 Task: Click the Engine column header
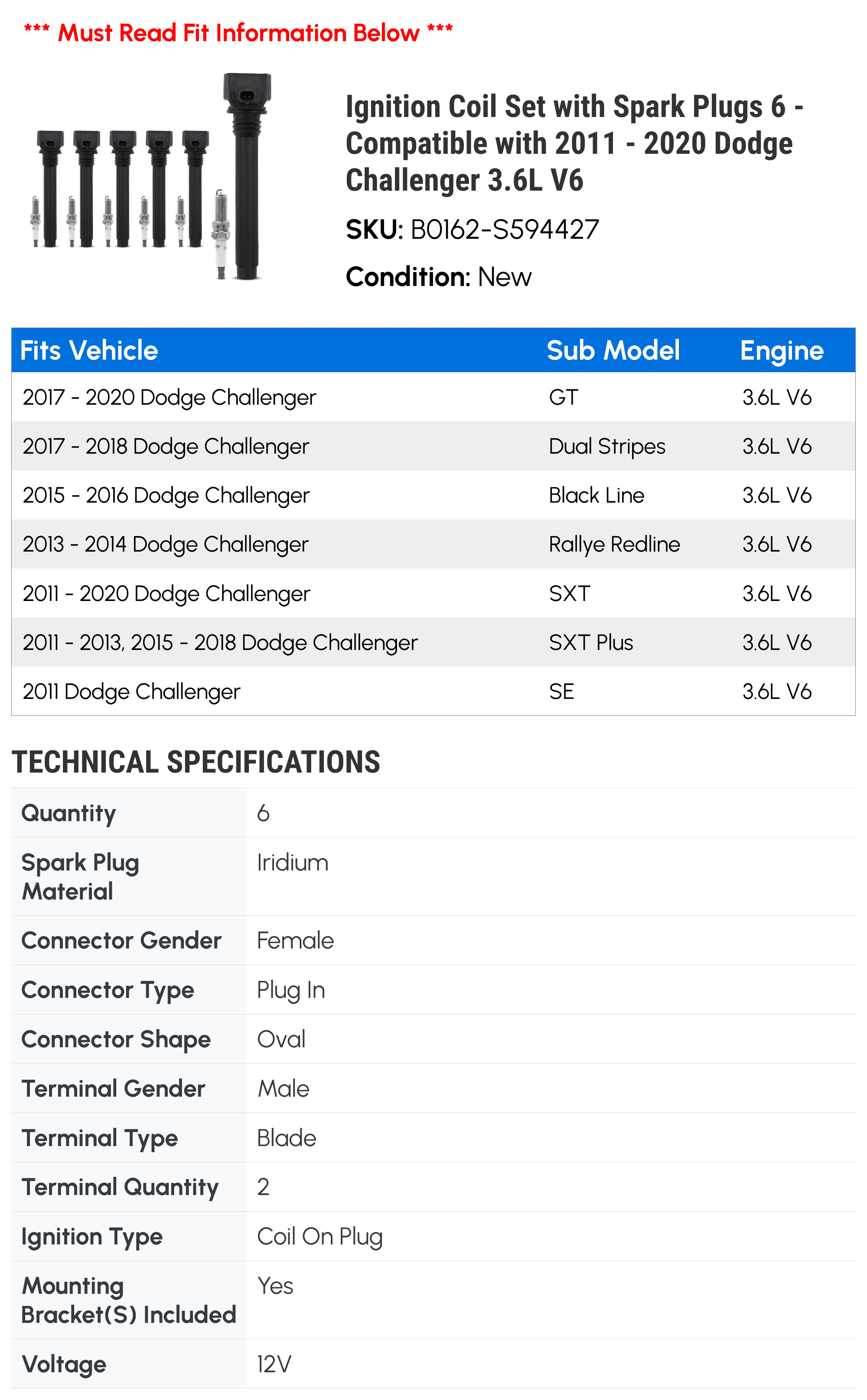782,351
